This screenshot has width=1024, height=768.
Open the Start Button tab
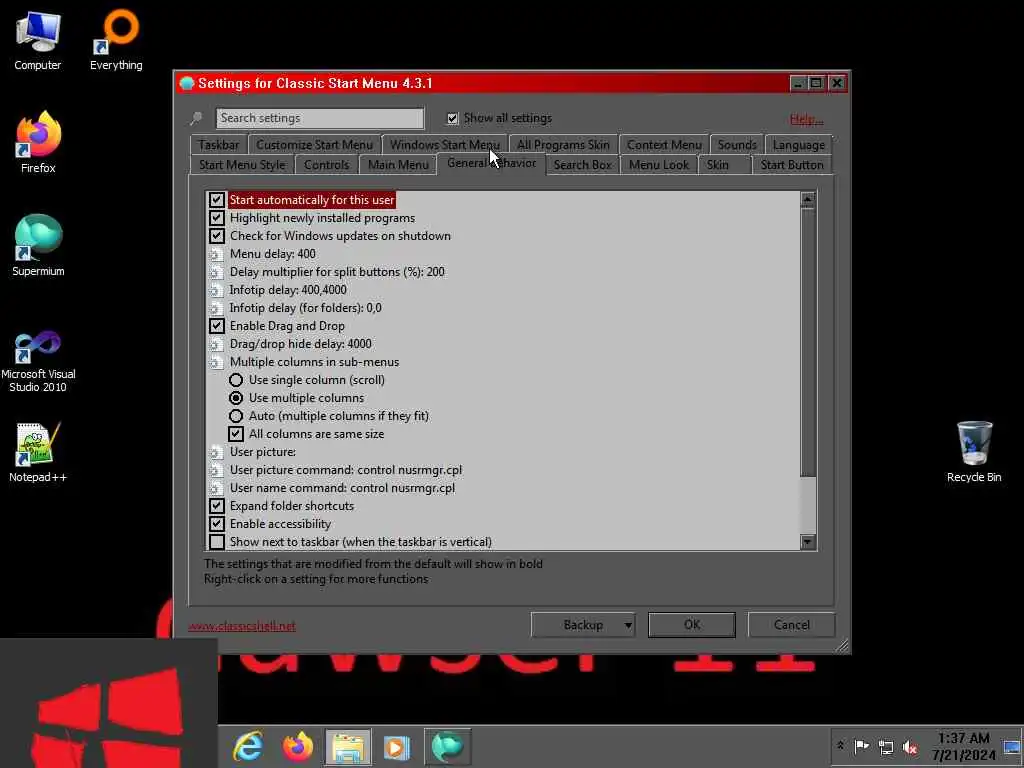pyautogui.click(x=792, y=165)
